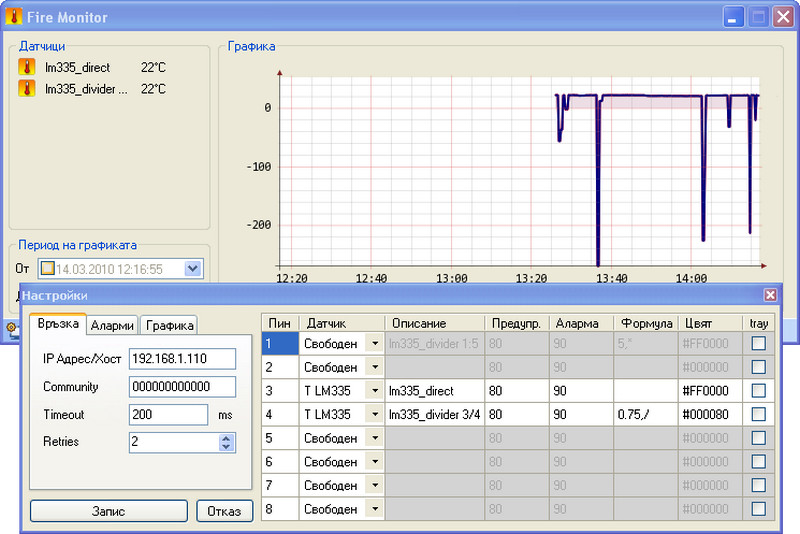The width and height of the screenshot is (800, 534).
Task: Expand the sensor dropdown for pin 4
Action: point(374,415)
